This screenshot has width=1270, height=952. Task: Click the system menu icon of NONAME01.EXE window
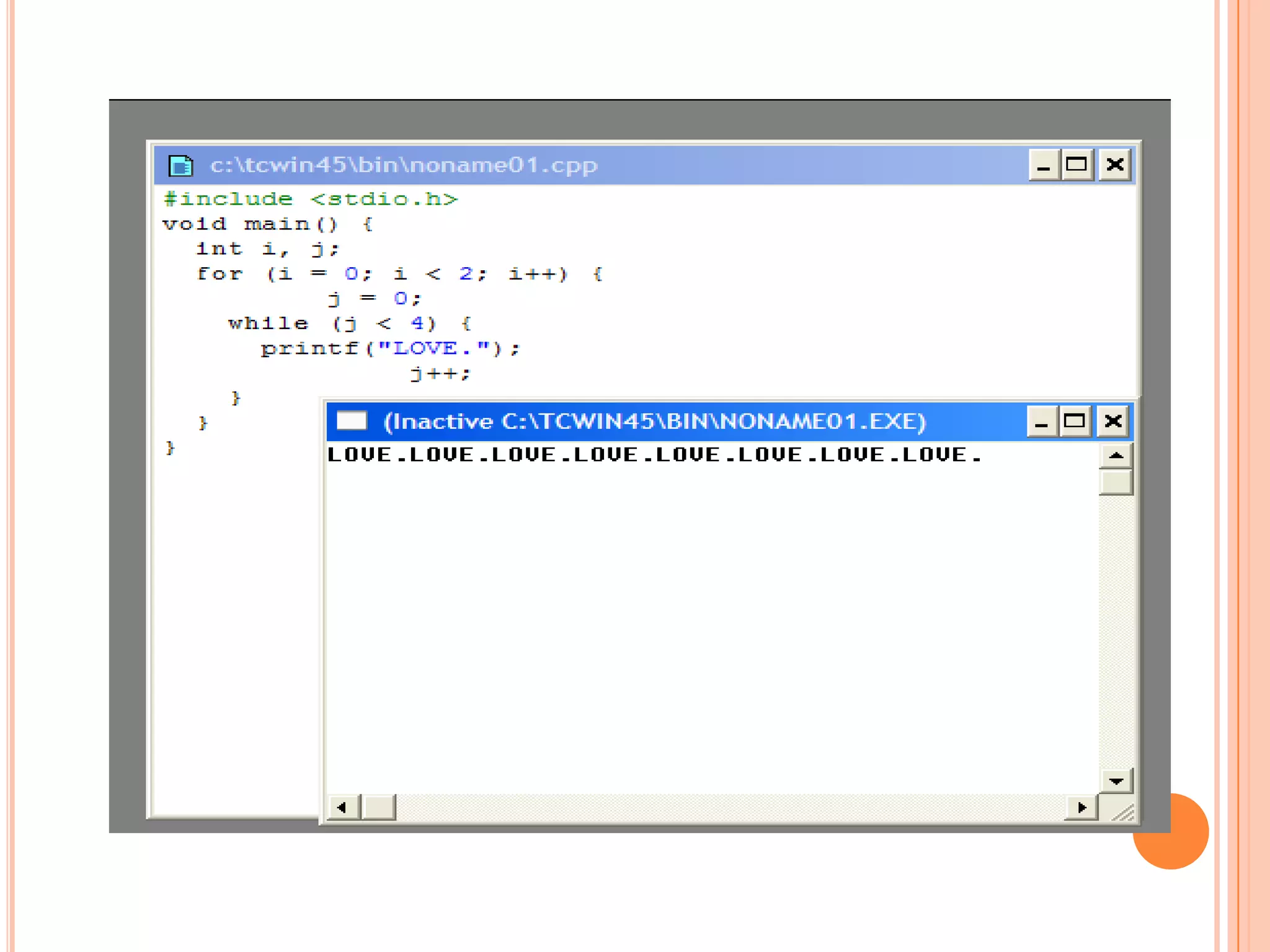[352, 421]
